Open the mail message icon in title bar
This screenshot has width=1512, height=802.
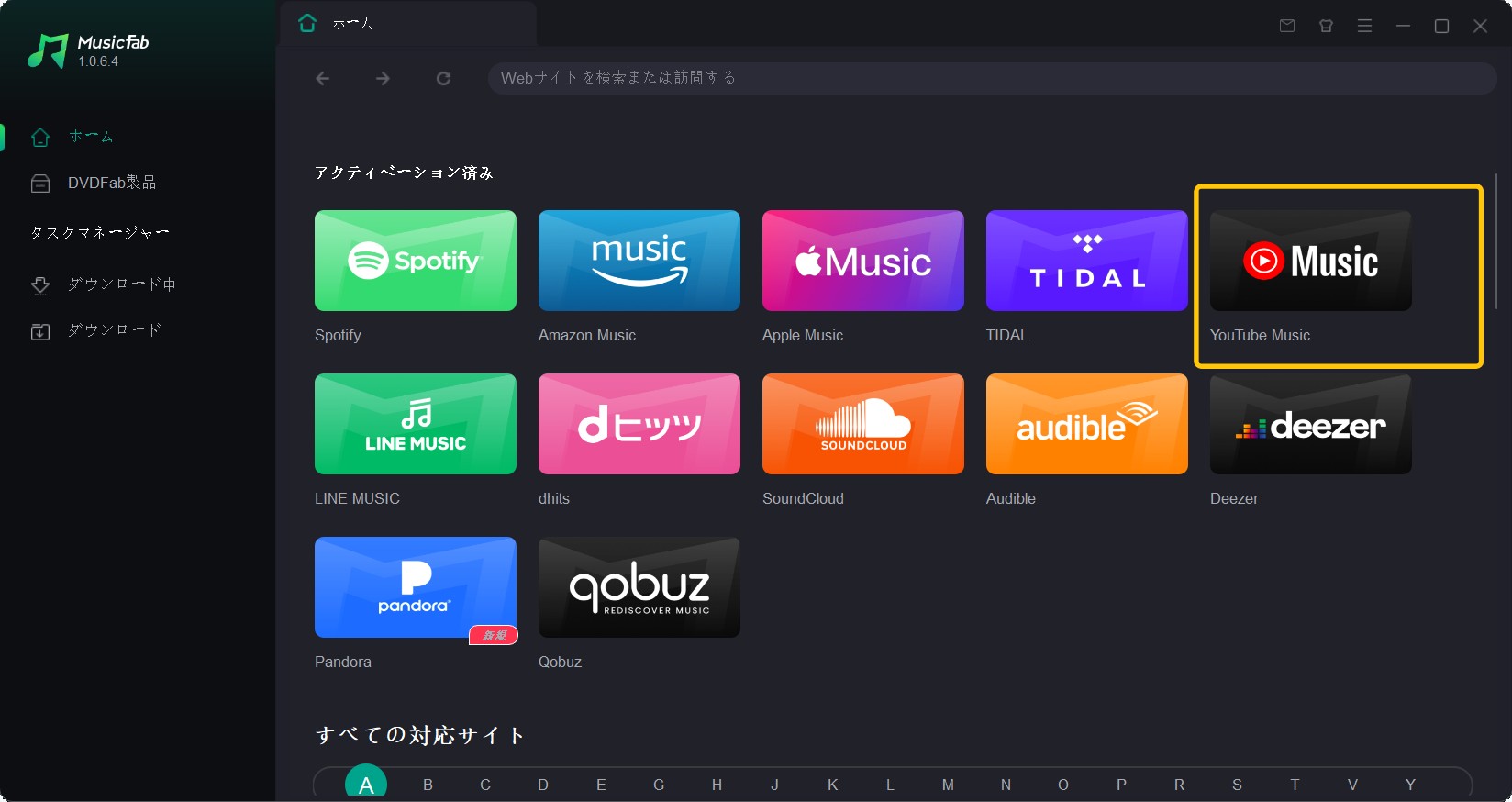[x=1287, y=26]
